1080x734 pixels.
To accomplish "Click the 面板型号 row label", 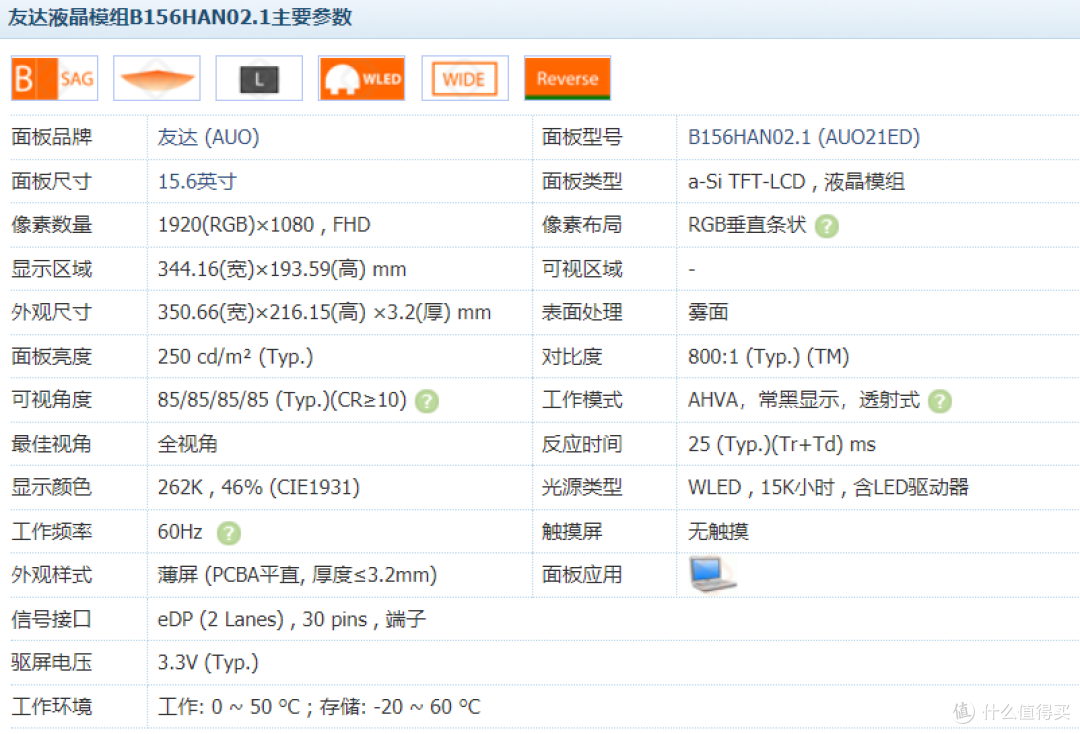I will (x=582, y=137).
